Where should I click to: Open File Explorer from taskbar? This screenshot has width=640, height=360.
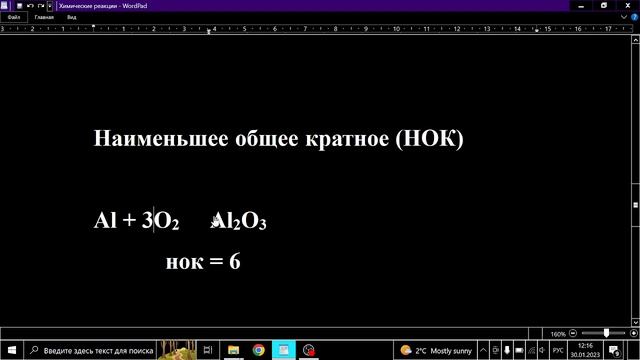point(233,350)
